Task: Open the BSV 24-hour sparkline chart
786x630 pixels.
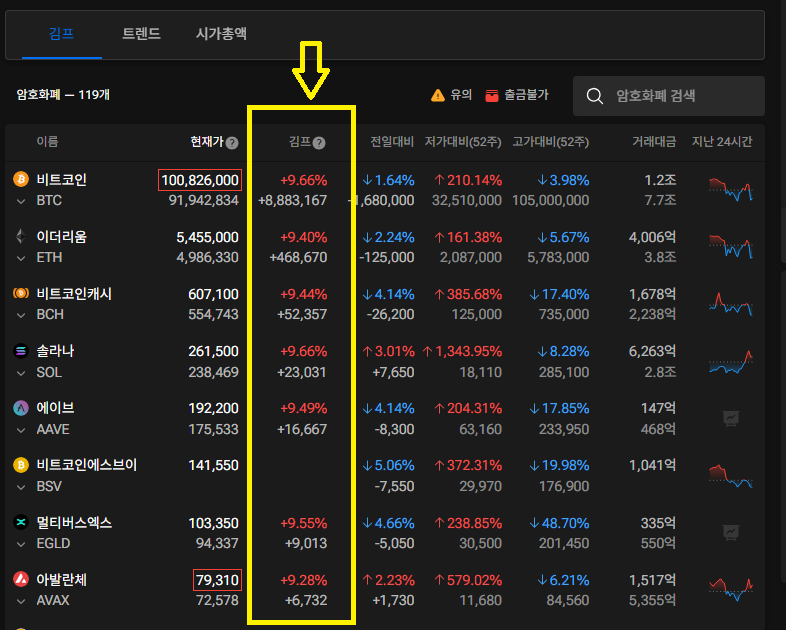Action: click(731, 476)
